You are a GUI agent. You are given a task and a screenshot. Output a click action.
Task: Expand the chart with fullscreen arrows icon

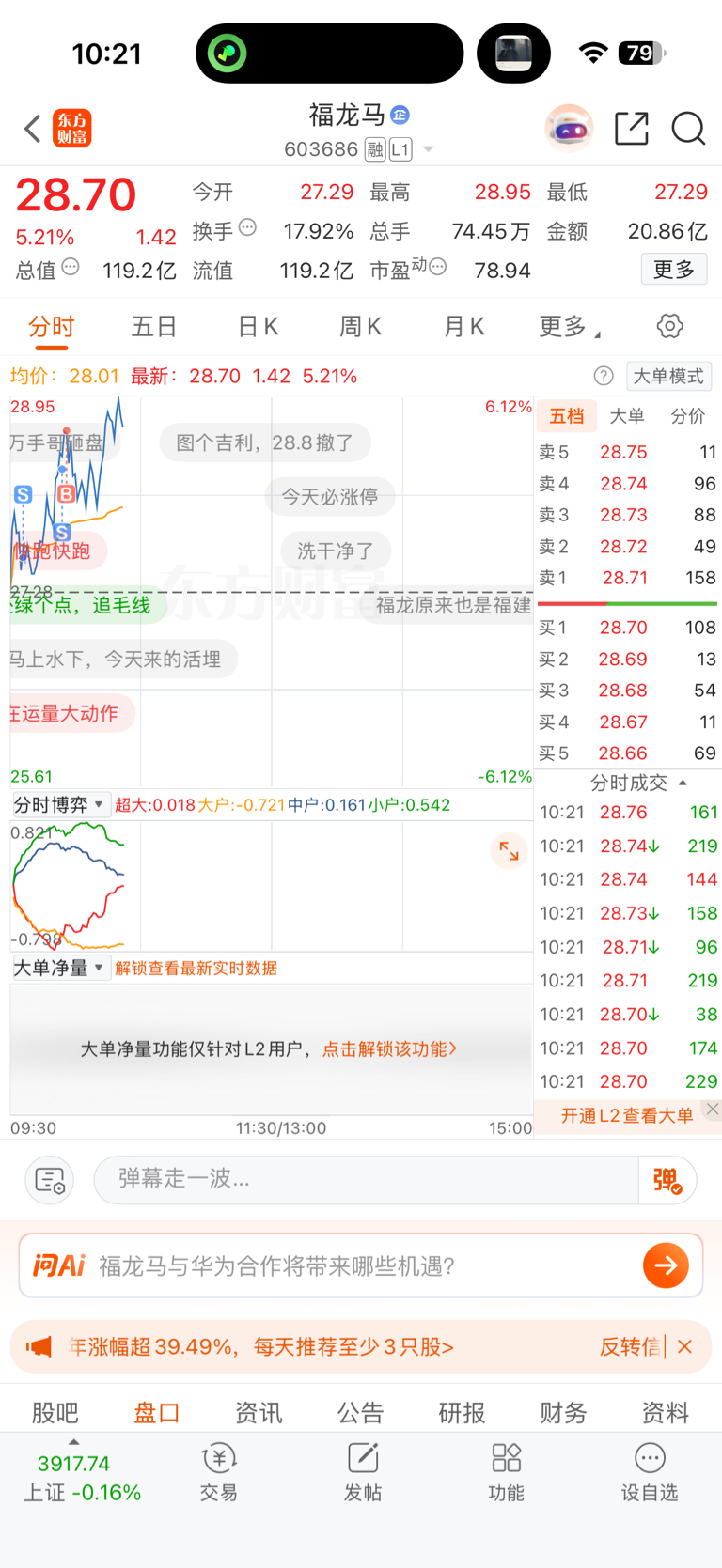(509, 851)
